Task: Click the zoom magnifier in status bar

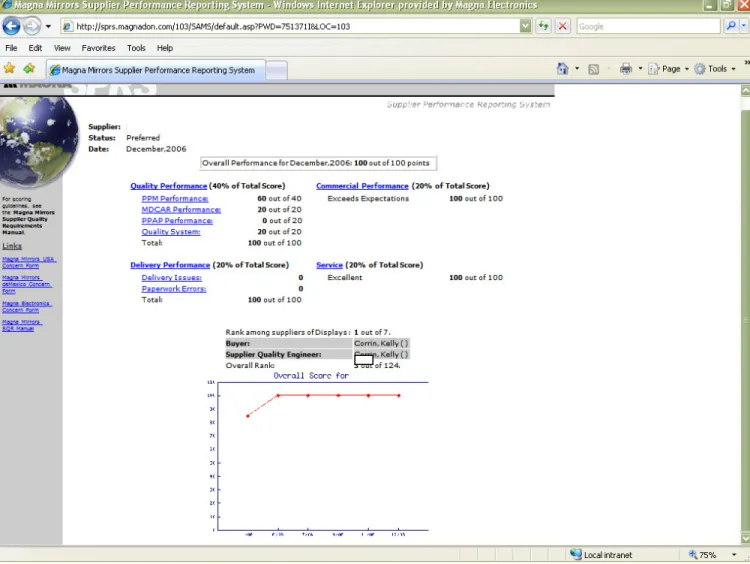Action: point(693,555)
